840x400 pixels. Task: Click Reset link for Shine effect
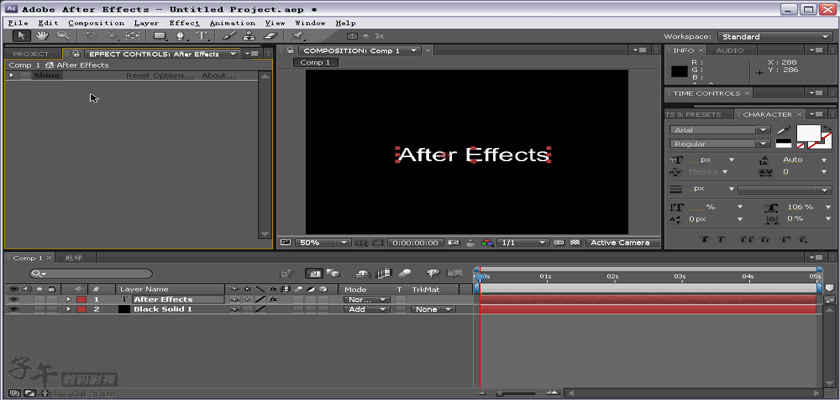pos(138,76)
